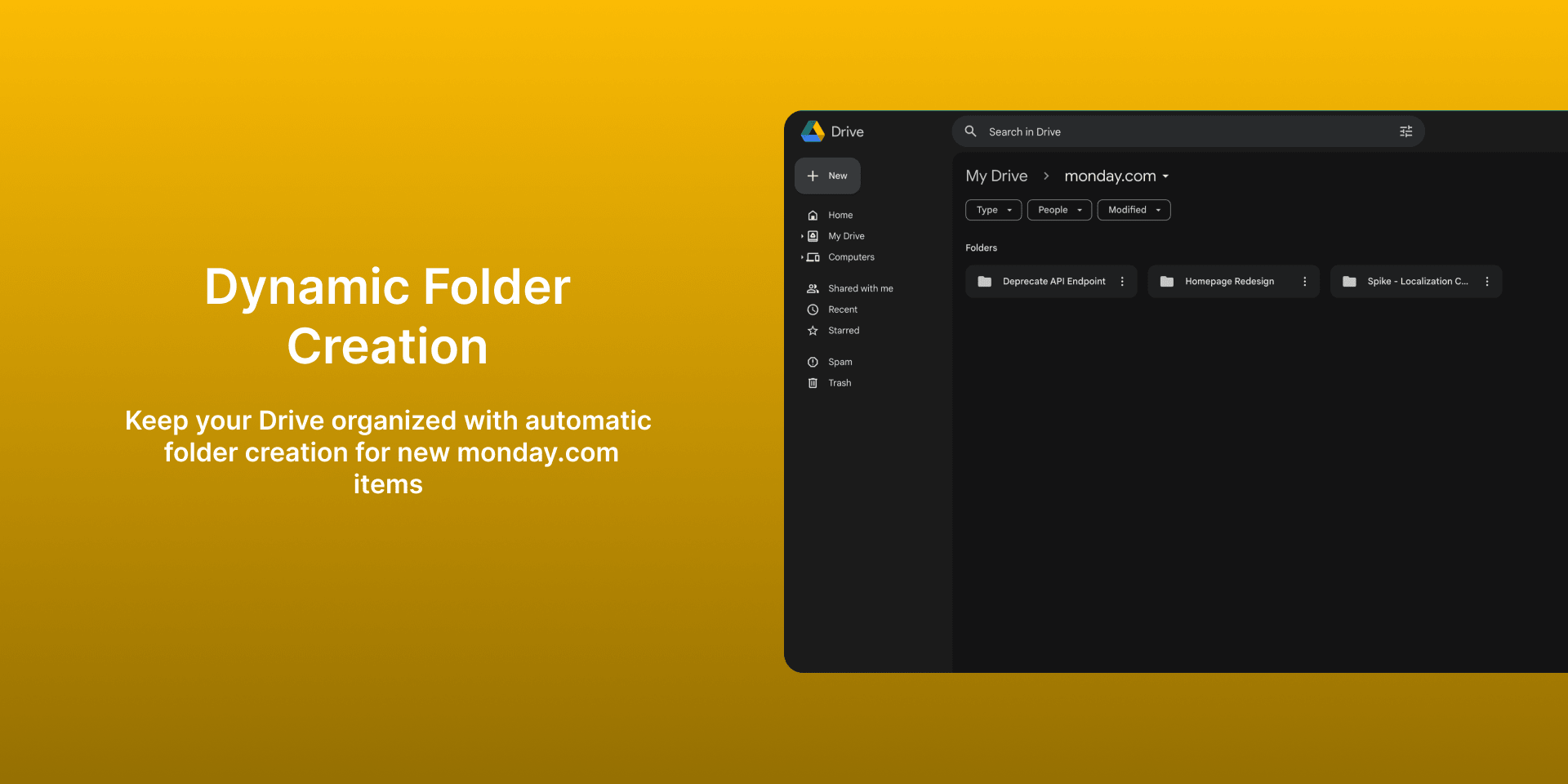Select the Deprecate API Endpoint folder

click(x=1051, y=282)
